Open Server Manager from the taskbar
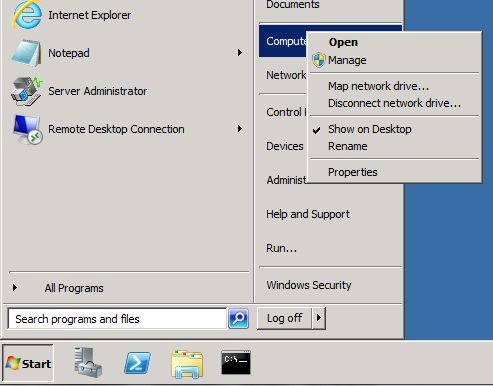The width and height of the screenshot is (493, 386). (88, 363)
